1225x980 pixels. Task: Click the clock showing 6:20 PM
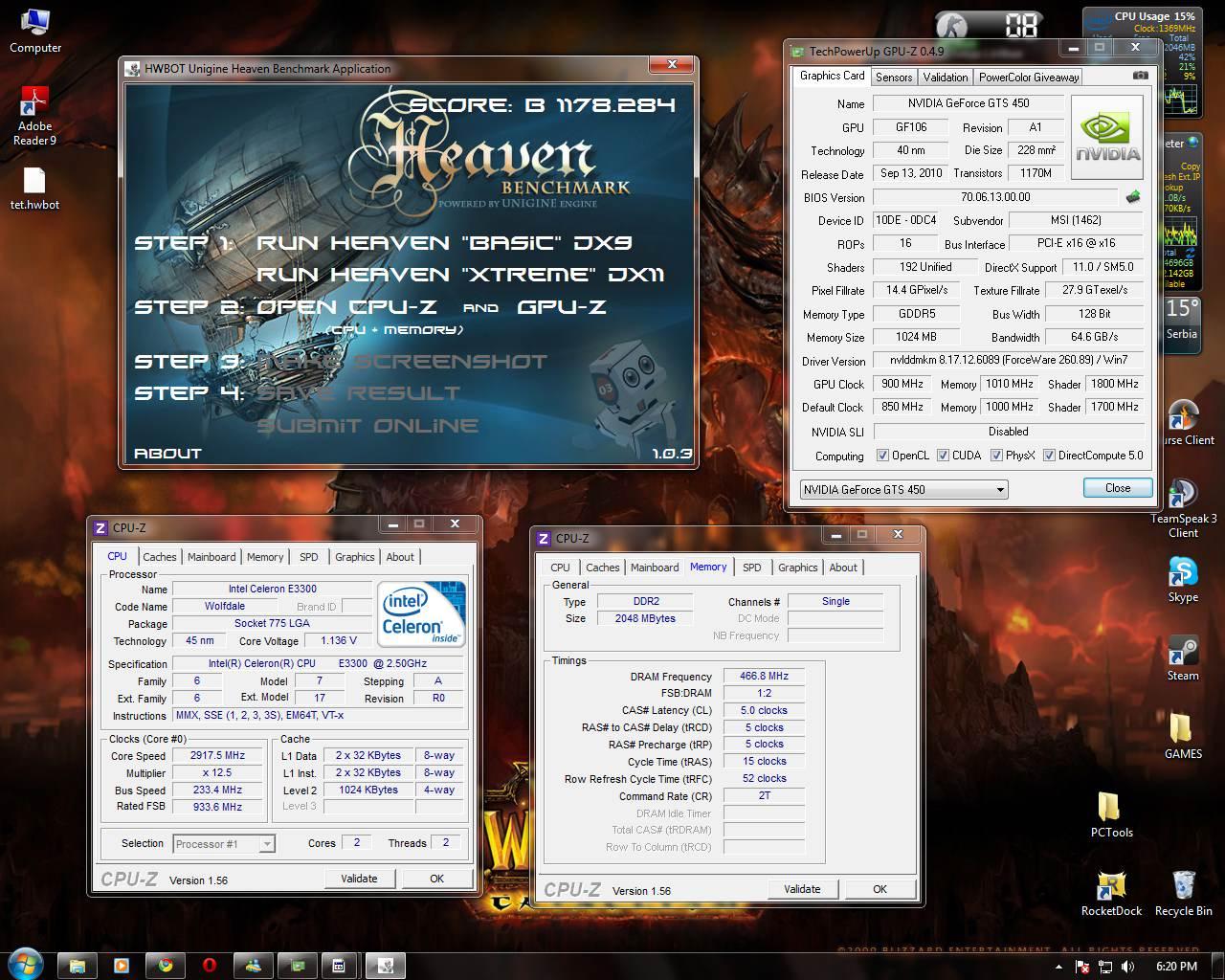point(1175,967)
